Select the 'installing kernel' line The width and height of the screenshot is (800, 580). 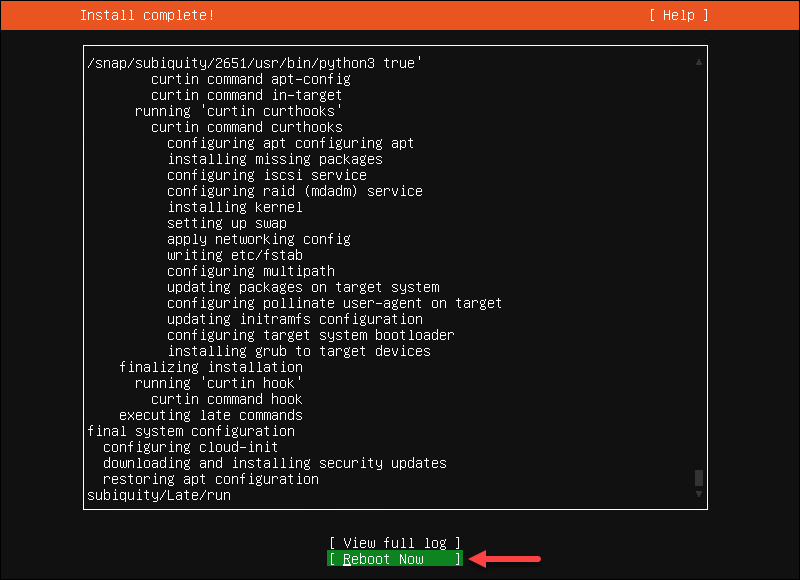tap(235, 207)
